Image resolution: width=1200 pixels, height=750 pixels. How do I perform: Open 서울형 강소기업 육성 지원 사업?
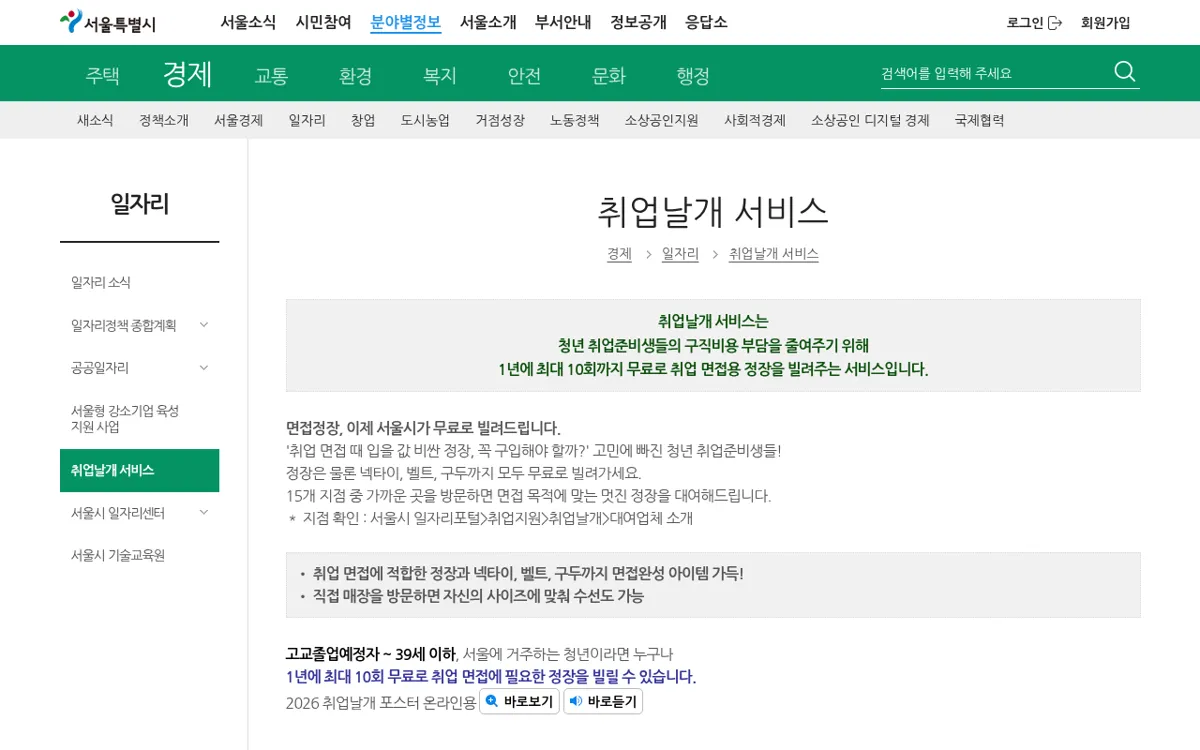[125, 418]
